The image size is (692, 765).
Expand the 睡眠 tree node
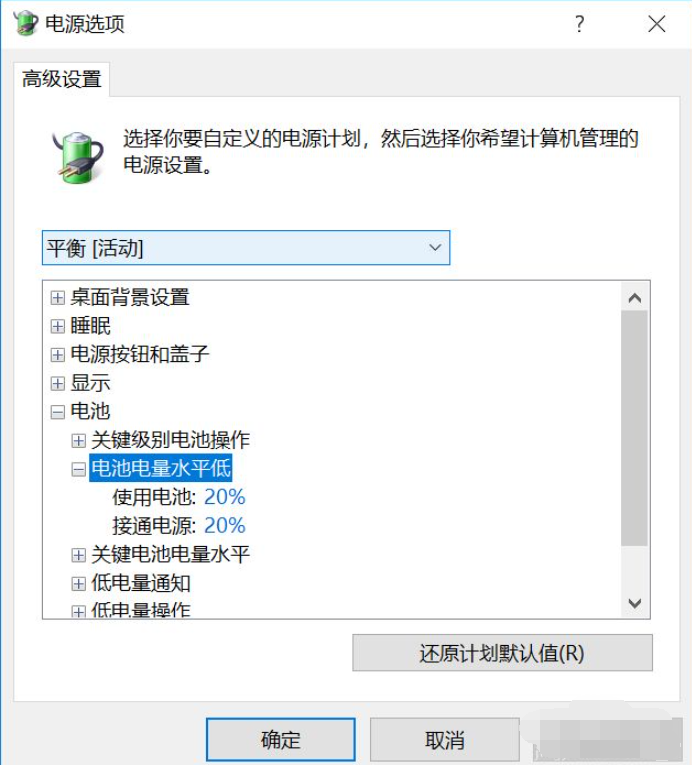tap(58, 326)
